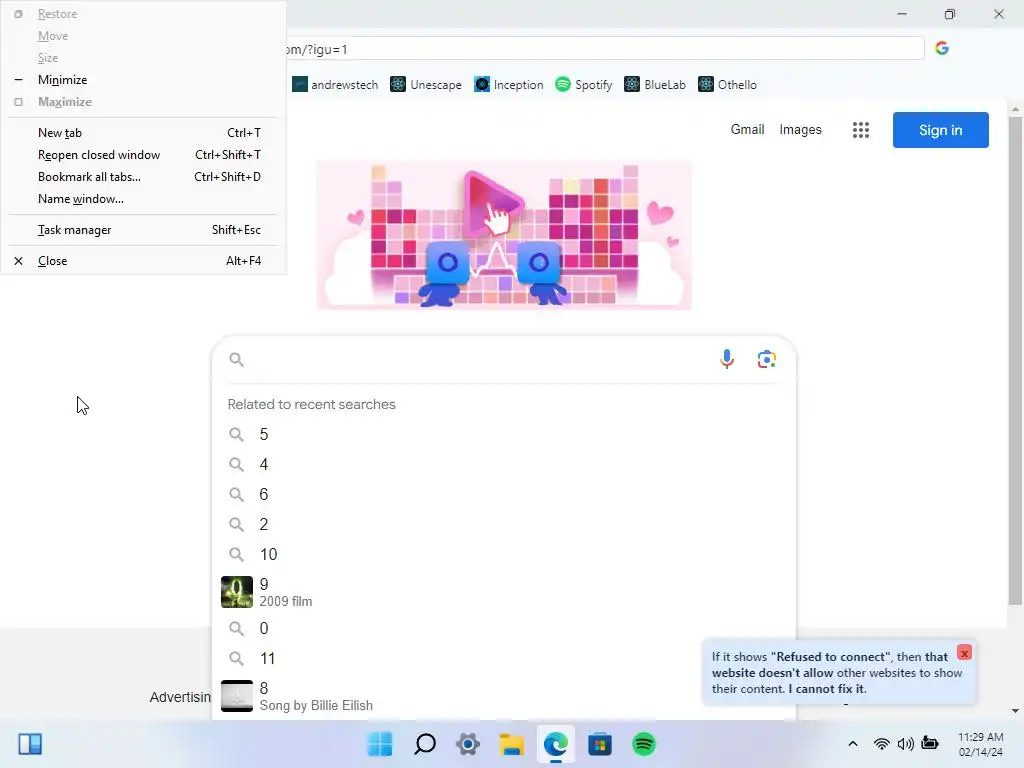
Task: Select search suggestion 6
Action: [x=504, y=494]
